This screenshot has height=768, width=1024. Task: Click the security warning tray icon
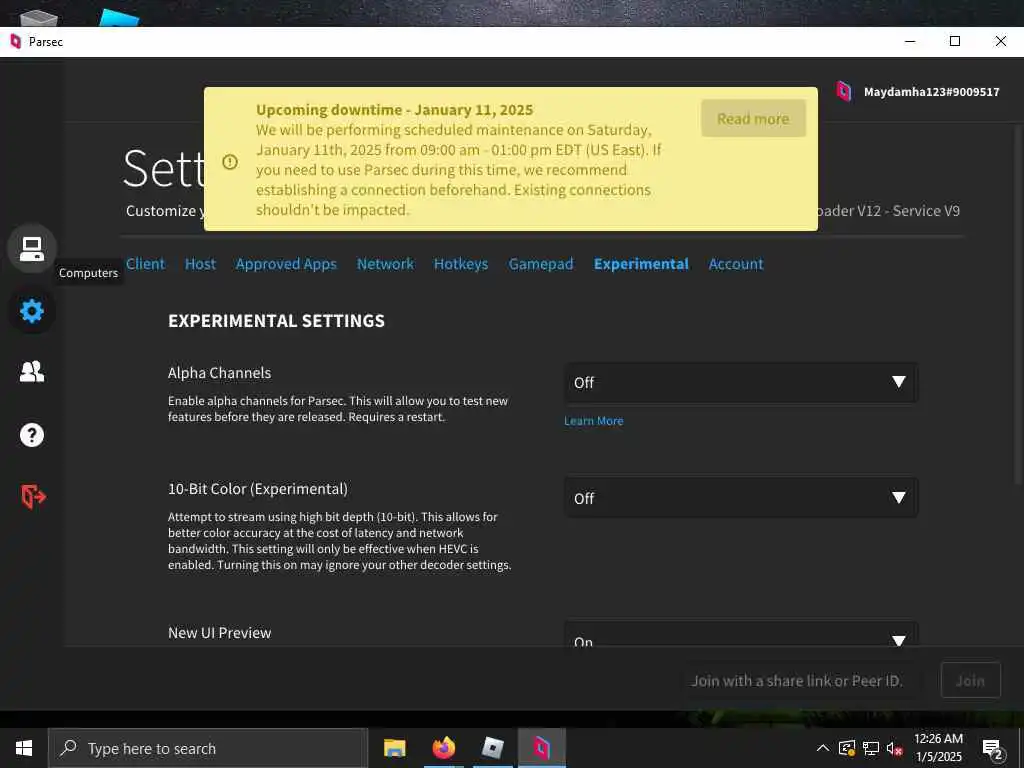[847, 748]
